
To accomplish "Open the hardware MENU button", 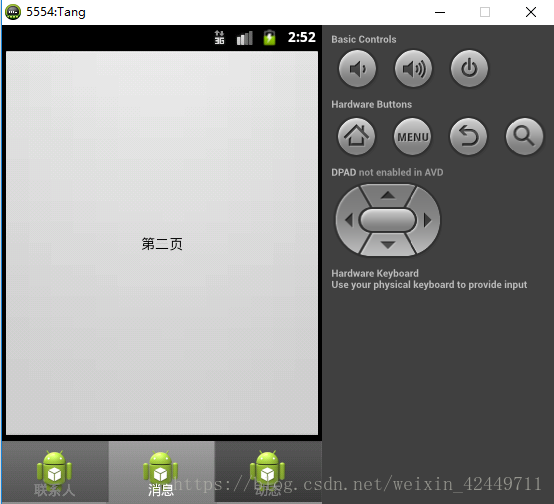I will point(413,136).
